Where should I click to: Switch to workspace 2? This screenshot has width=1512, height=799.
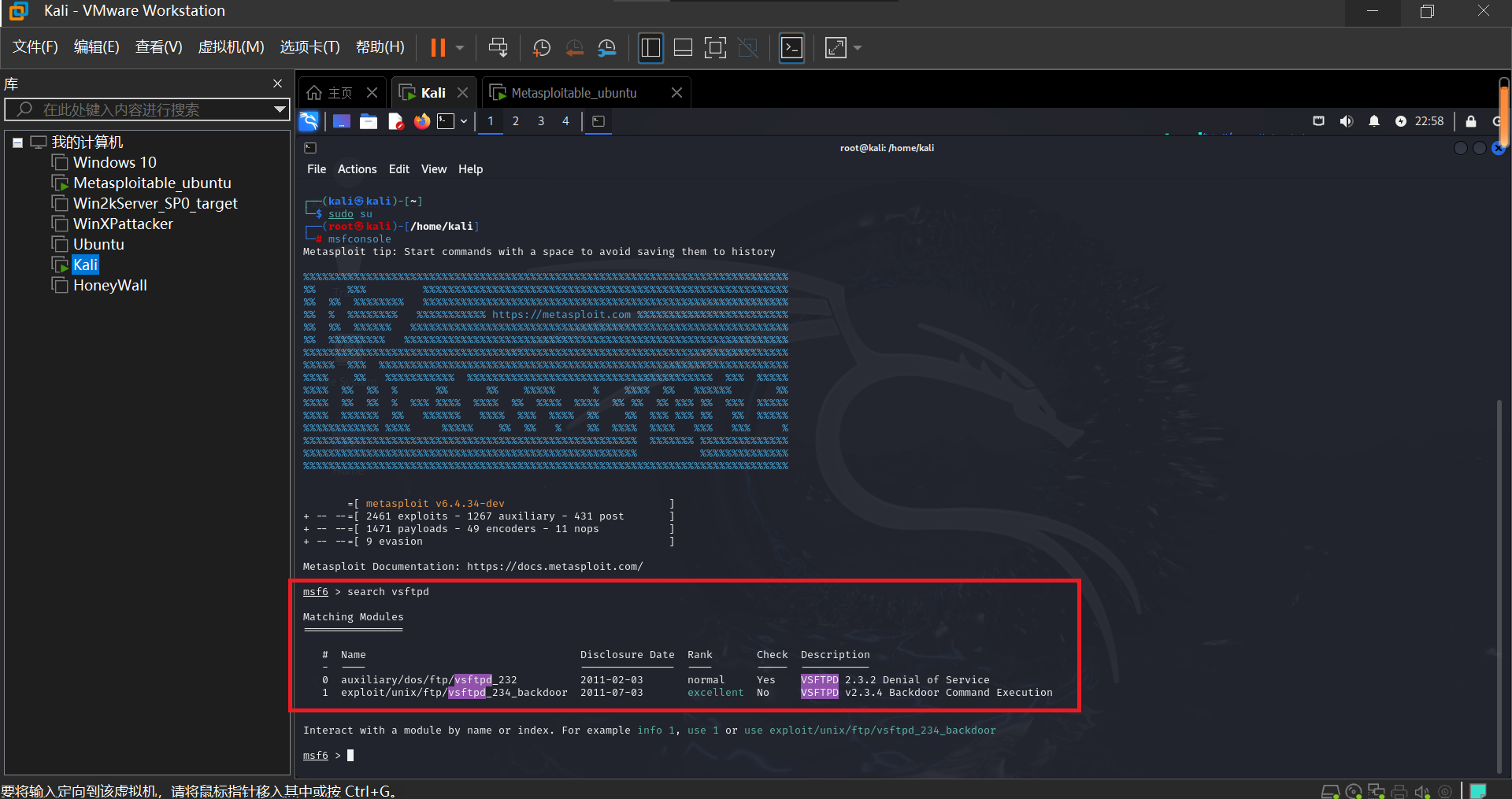[516, 121]
